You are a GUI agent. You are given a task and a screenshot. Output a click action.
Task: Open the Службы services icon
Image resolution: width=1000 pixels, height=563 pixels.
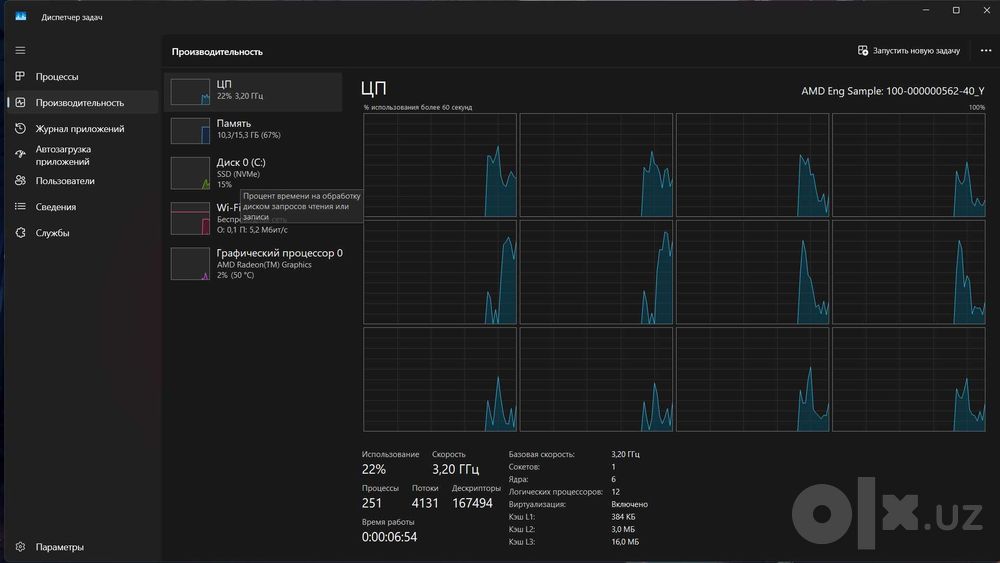[x=20, y=233]
